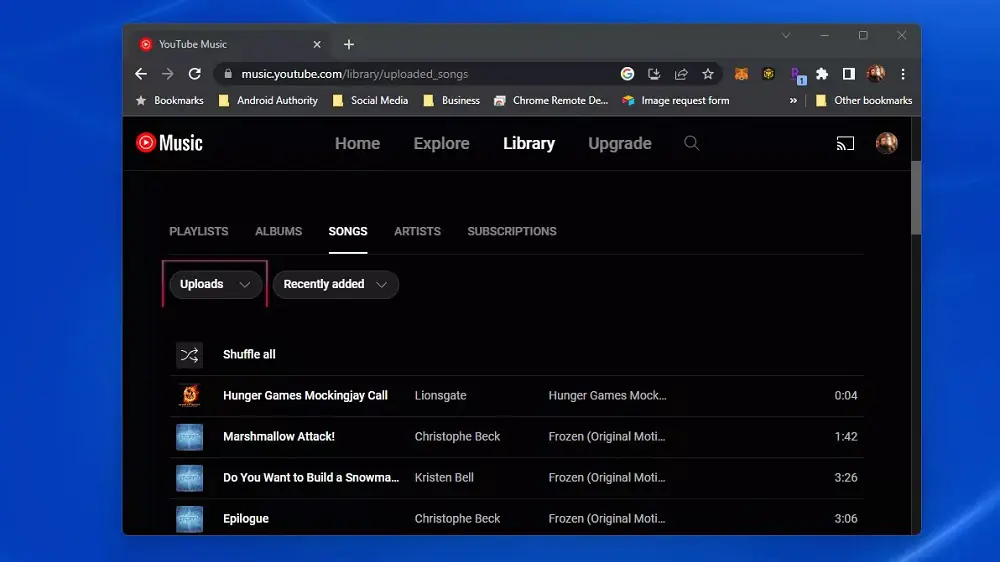The image size is (1000, 562).
Task: Expand the Uploads dropdown
Action: click(215, 284)
